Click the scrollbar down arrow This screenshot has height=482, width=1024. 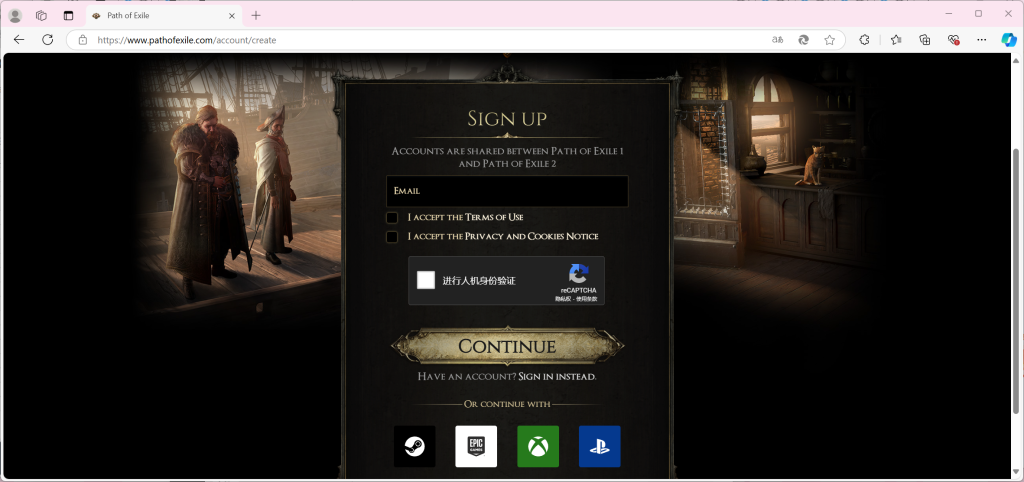click(1016, 472)
